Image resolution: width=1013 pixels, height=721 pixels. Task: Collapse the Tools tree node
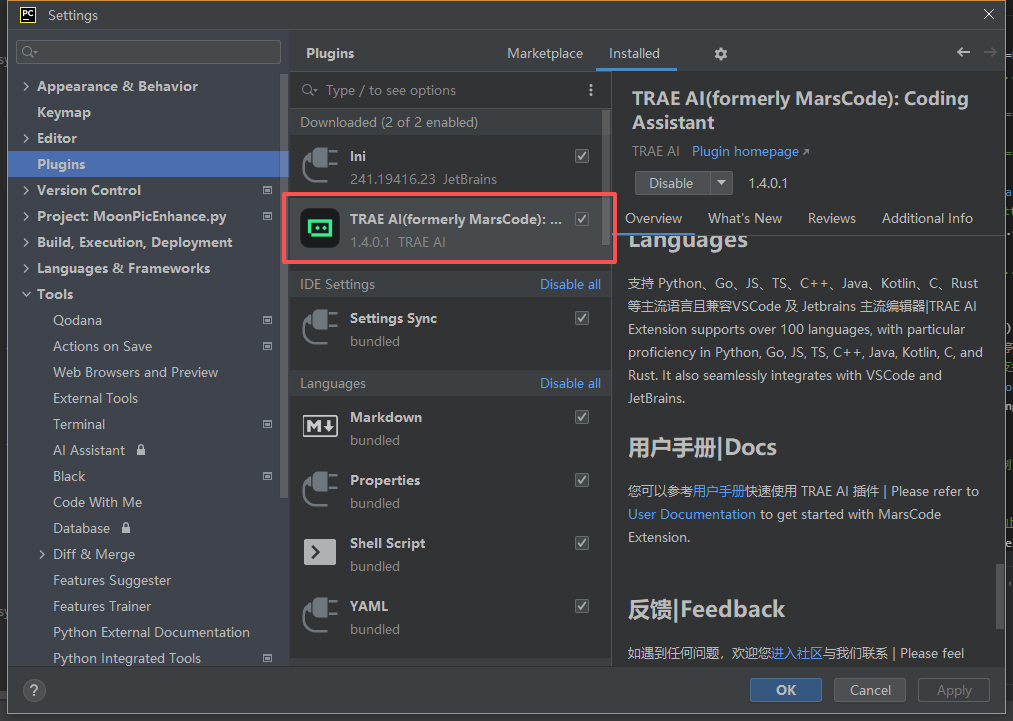point(26,295)
